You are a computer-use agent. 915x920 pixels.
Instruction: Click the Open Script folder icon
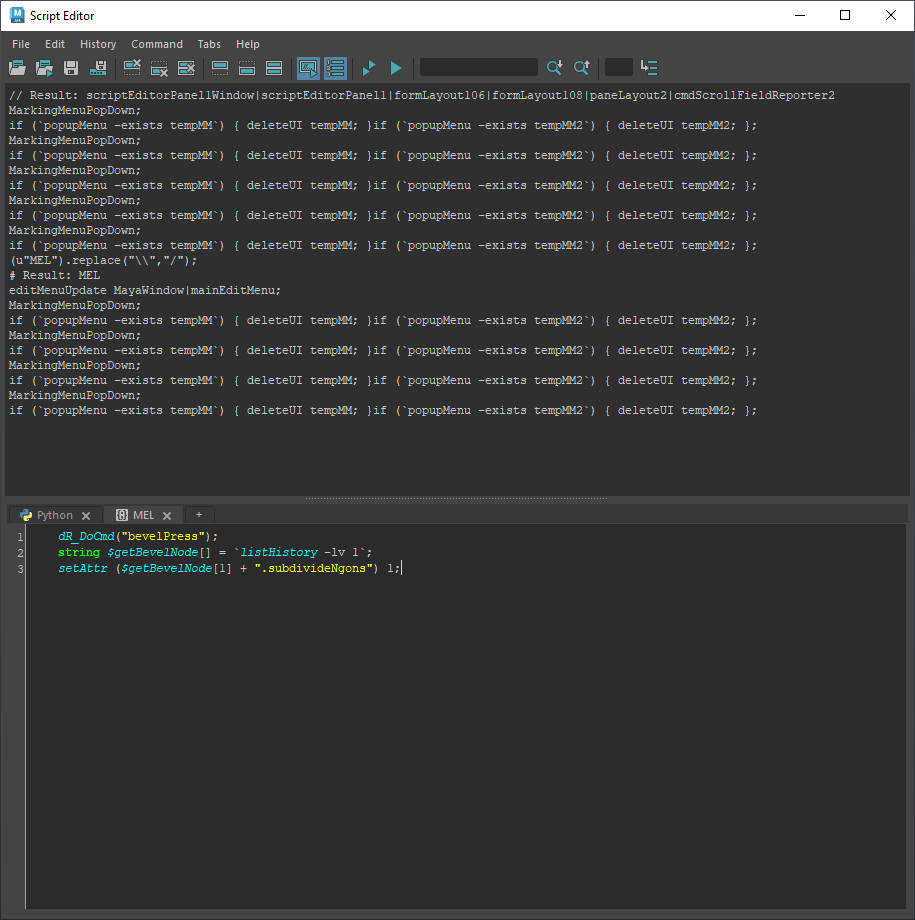coord(17,68)
